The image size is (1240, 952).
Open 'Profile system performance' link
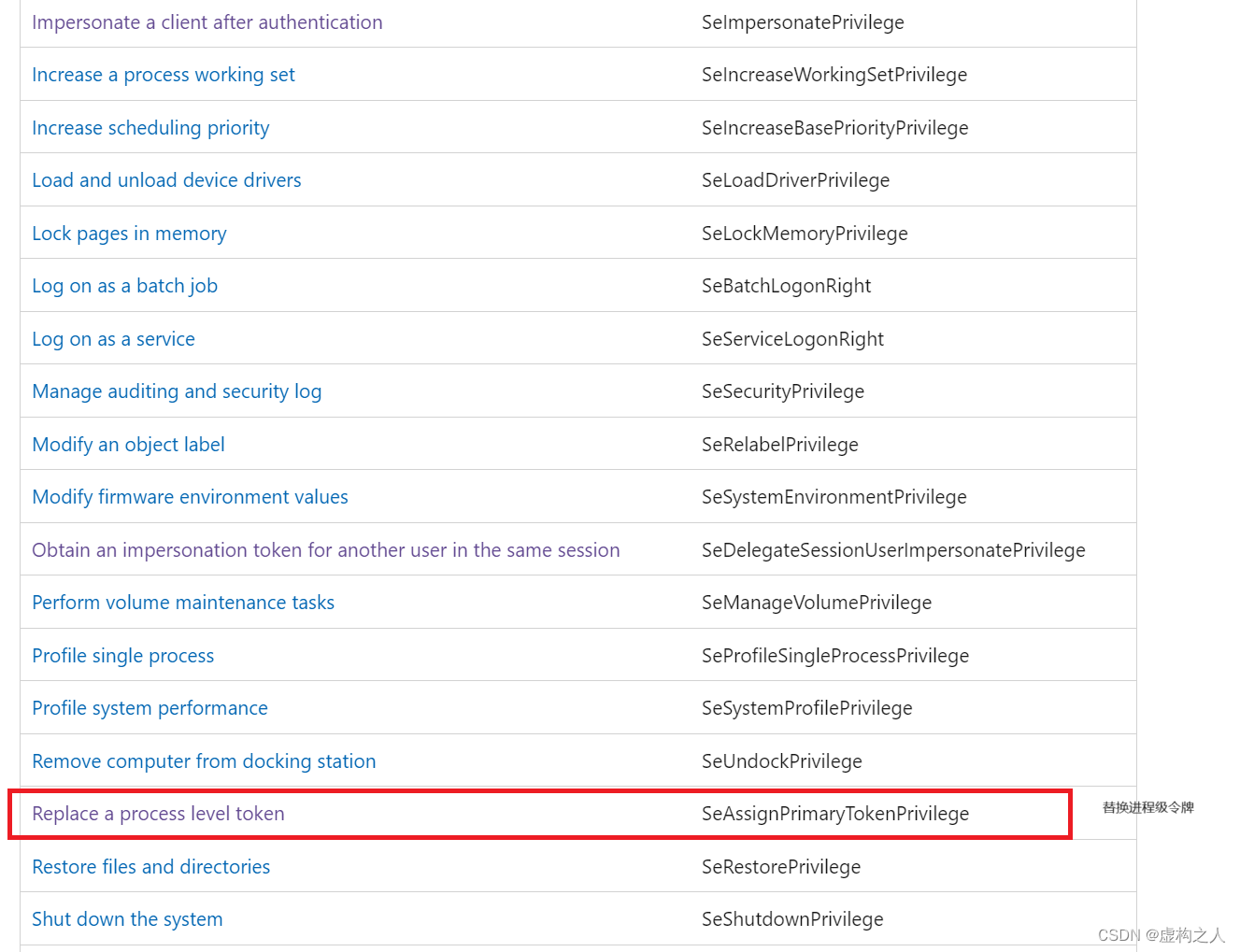tap(150, 708)
